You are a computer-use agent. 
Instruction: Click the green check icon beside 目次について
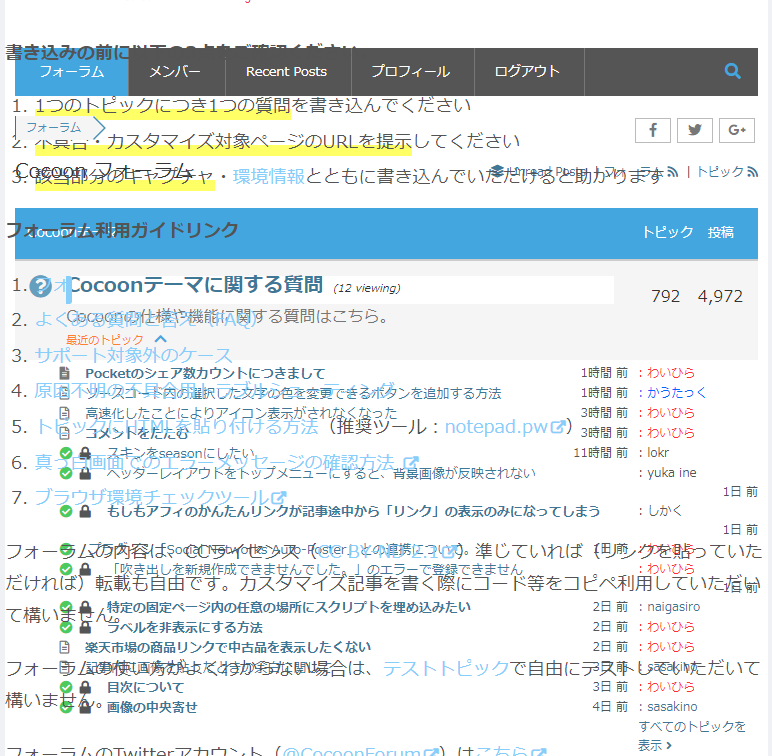(x=66, y=687)
